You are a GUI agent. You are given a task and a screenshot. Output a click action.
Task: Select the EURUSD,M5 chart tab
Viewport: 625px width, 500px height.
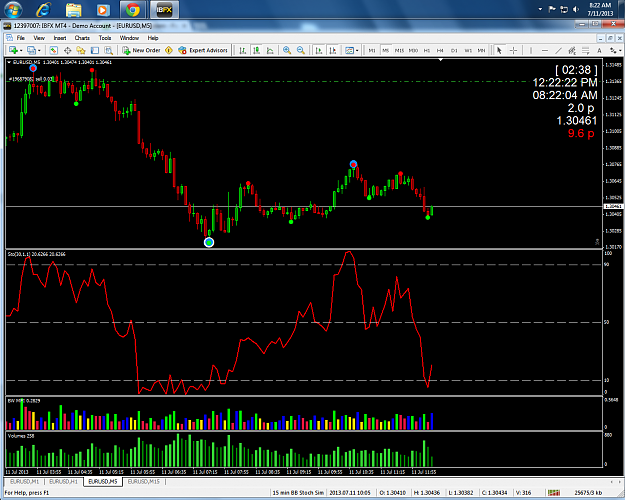tap(103, 482)
